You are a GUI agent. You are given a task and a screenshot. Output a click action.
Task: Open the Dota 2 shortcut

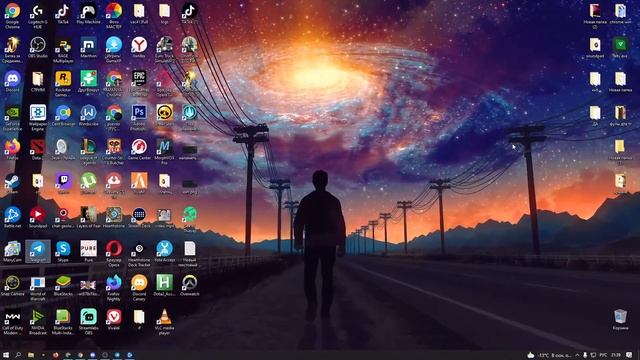point(38,150)
